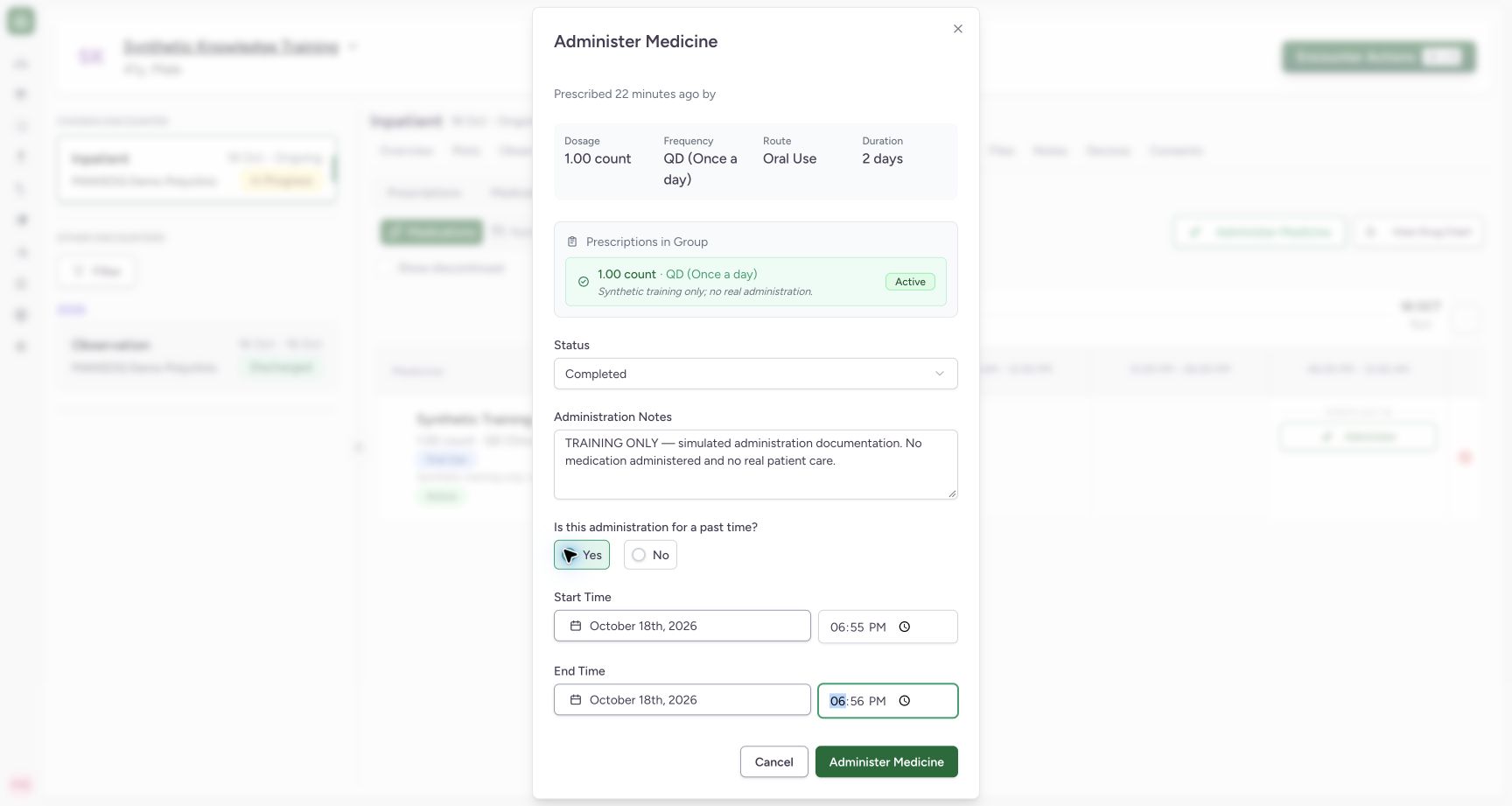Open the Start Time date picker
Screen dimensions: 1512x806
pyautogui.click(x=682, y=626)
